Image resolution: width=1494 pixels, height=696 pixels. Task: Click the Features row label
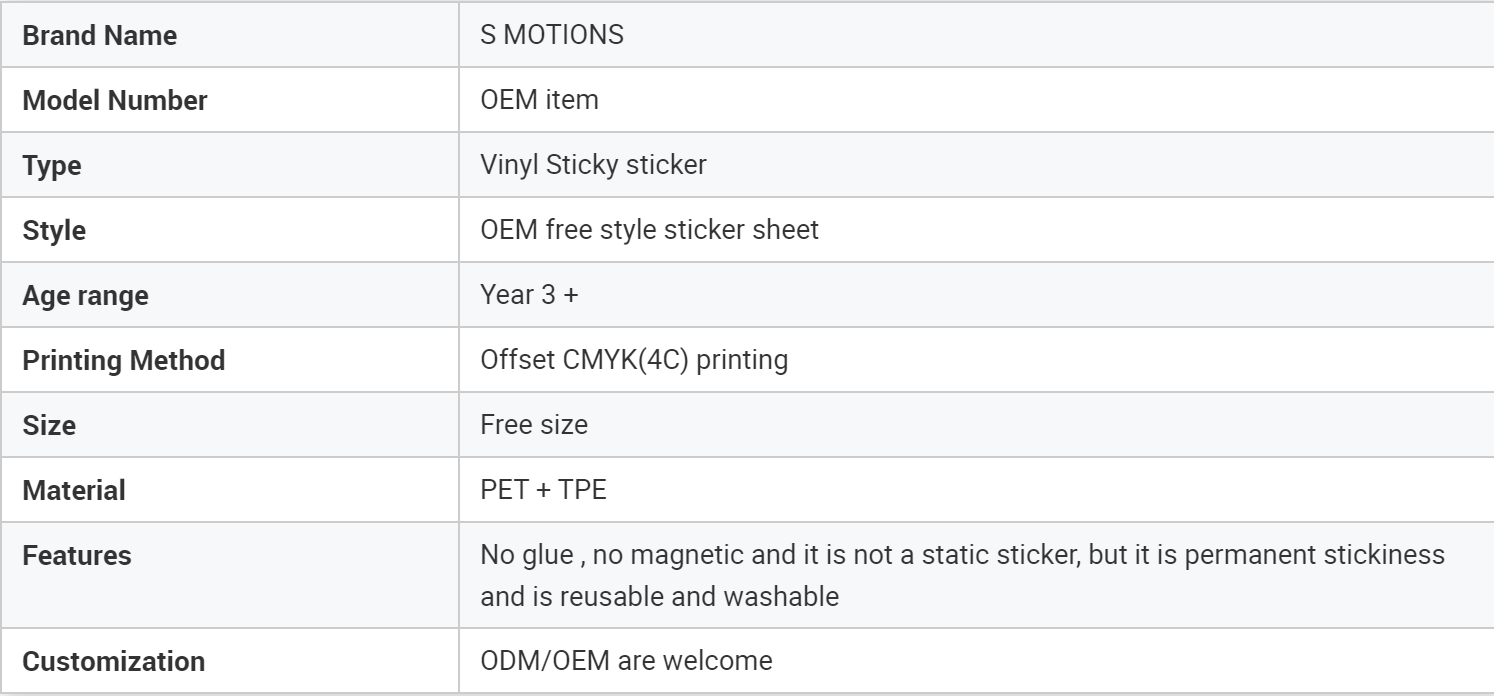pyautogui.click(x=77, y=556)
